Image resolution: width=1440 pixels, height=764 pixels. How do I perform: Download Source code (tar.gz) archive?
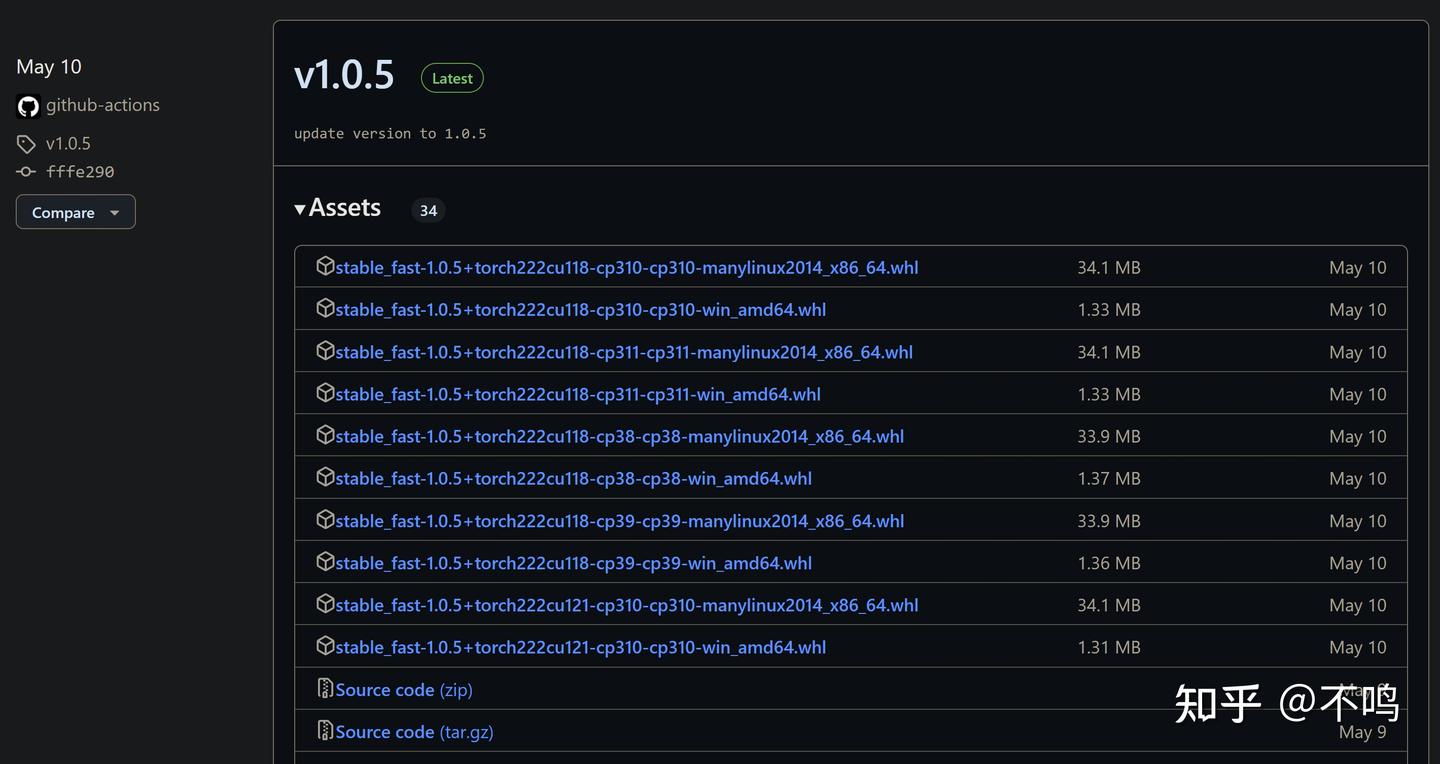pos(414,732)
